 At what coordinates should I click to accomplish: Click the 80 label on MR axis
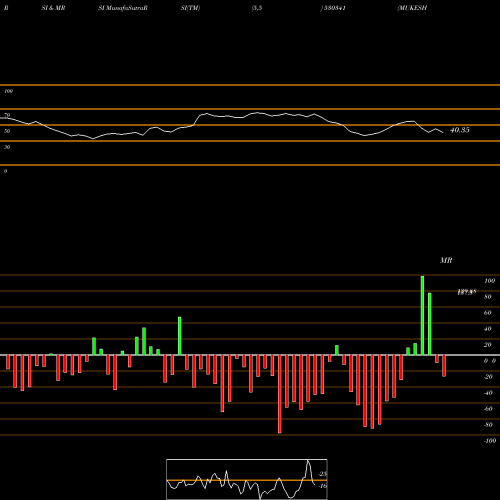[x=488, y=297]
